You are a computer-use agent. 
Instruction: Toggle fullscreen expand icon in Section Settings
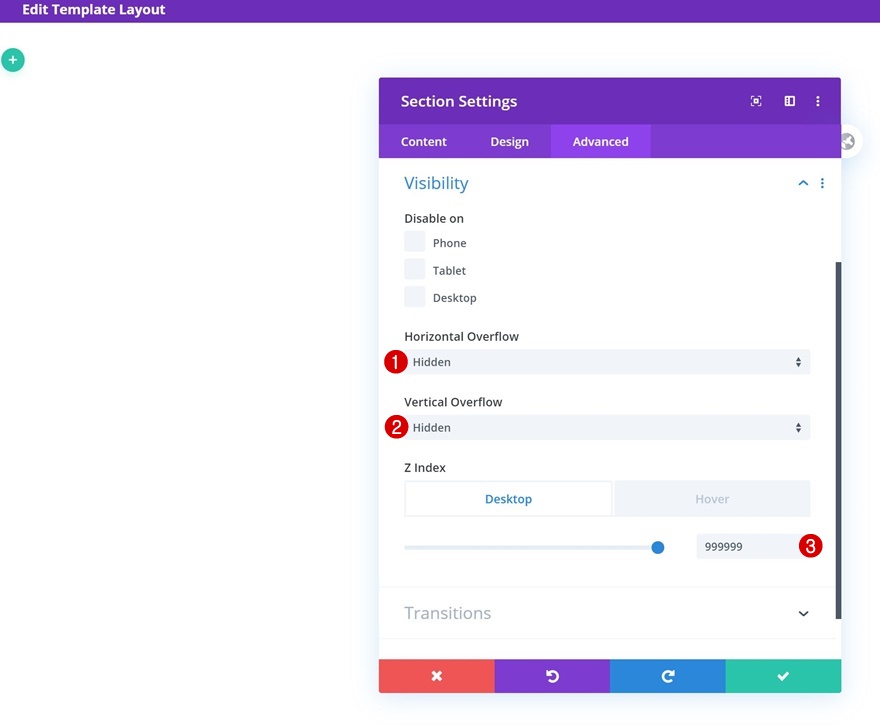point(756,101)
